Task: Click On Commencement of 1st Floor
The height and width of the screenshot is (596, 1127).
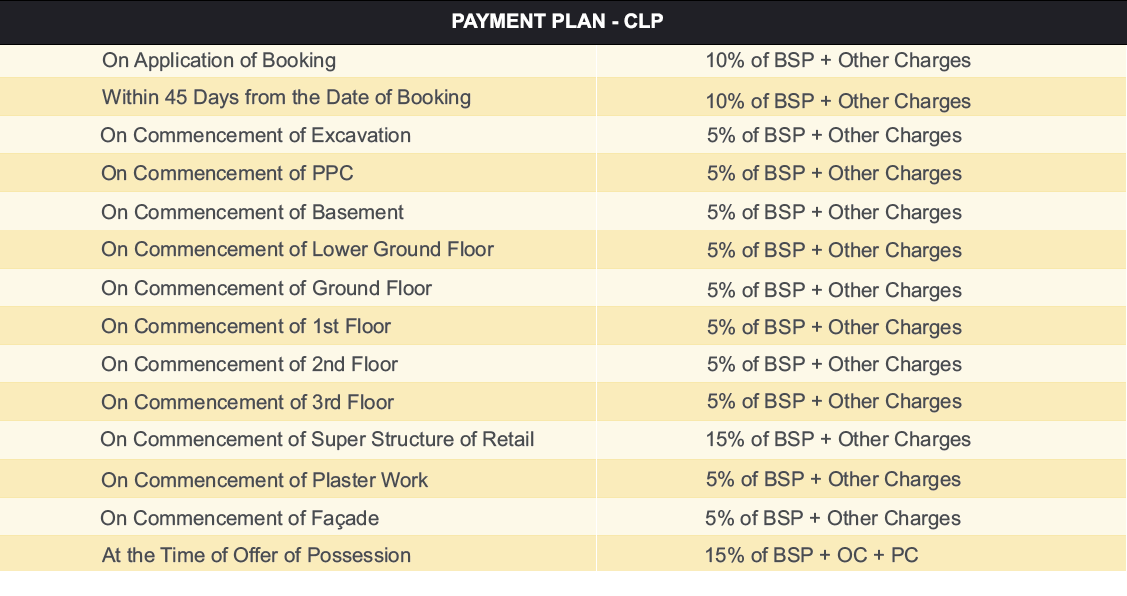Action: 246,326
